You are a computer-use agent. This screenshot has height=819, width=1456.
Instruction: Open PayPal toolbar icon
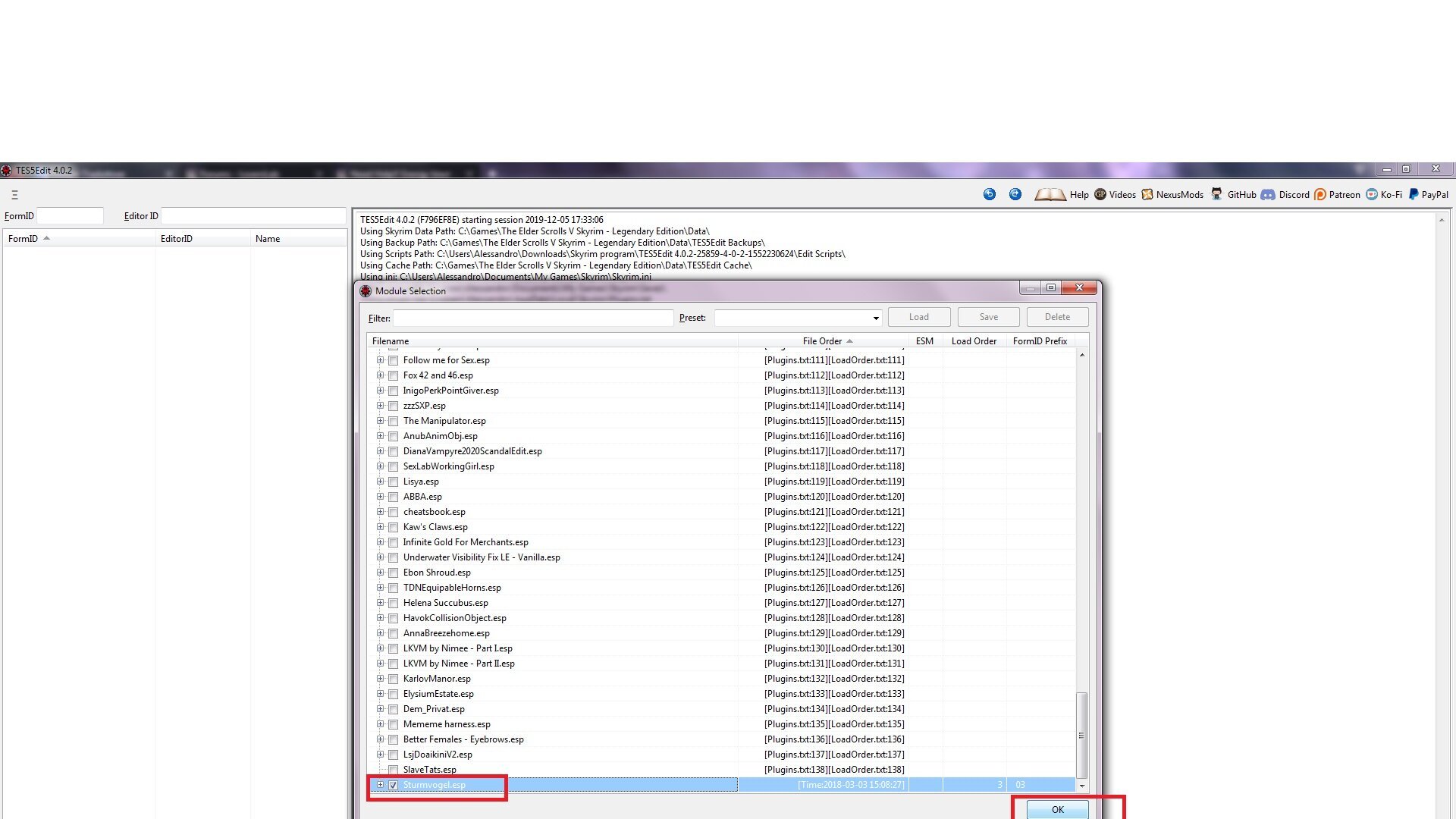pyautogui.click(x=1414, y=194)
